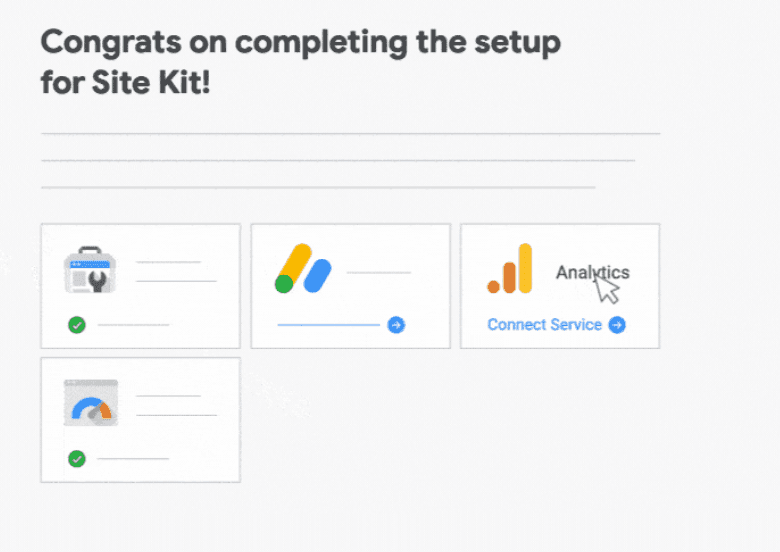Select the Analytics service card

pyautogui.click(x=560, y=286)
